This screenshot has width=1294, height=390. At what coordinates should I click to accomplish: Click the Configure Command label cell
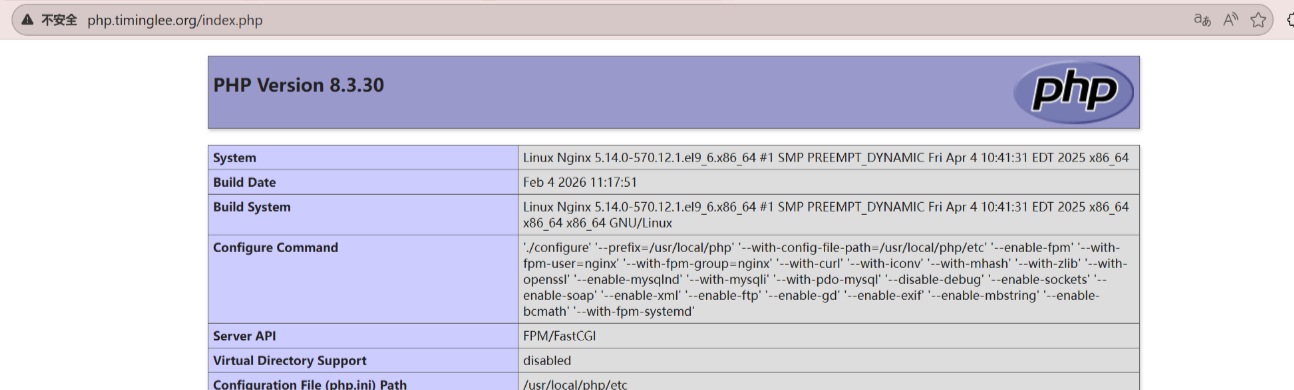363,280
